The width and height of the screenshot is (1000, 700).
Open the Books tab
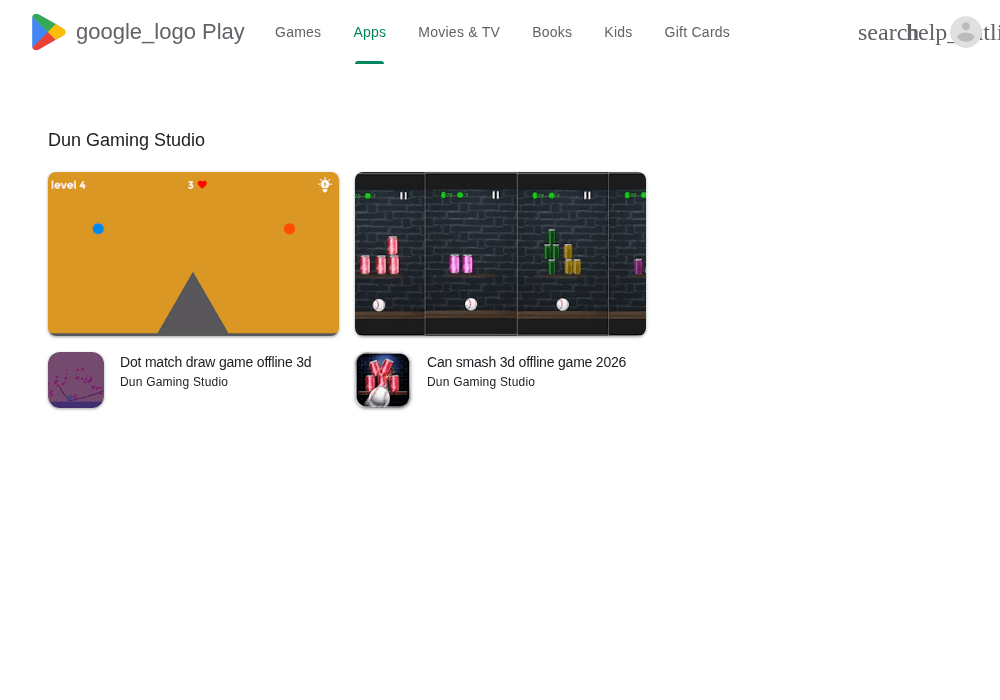[552, 32]
